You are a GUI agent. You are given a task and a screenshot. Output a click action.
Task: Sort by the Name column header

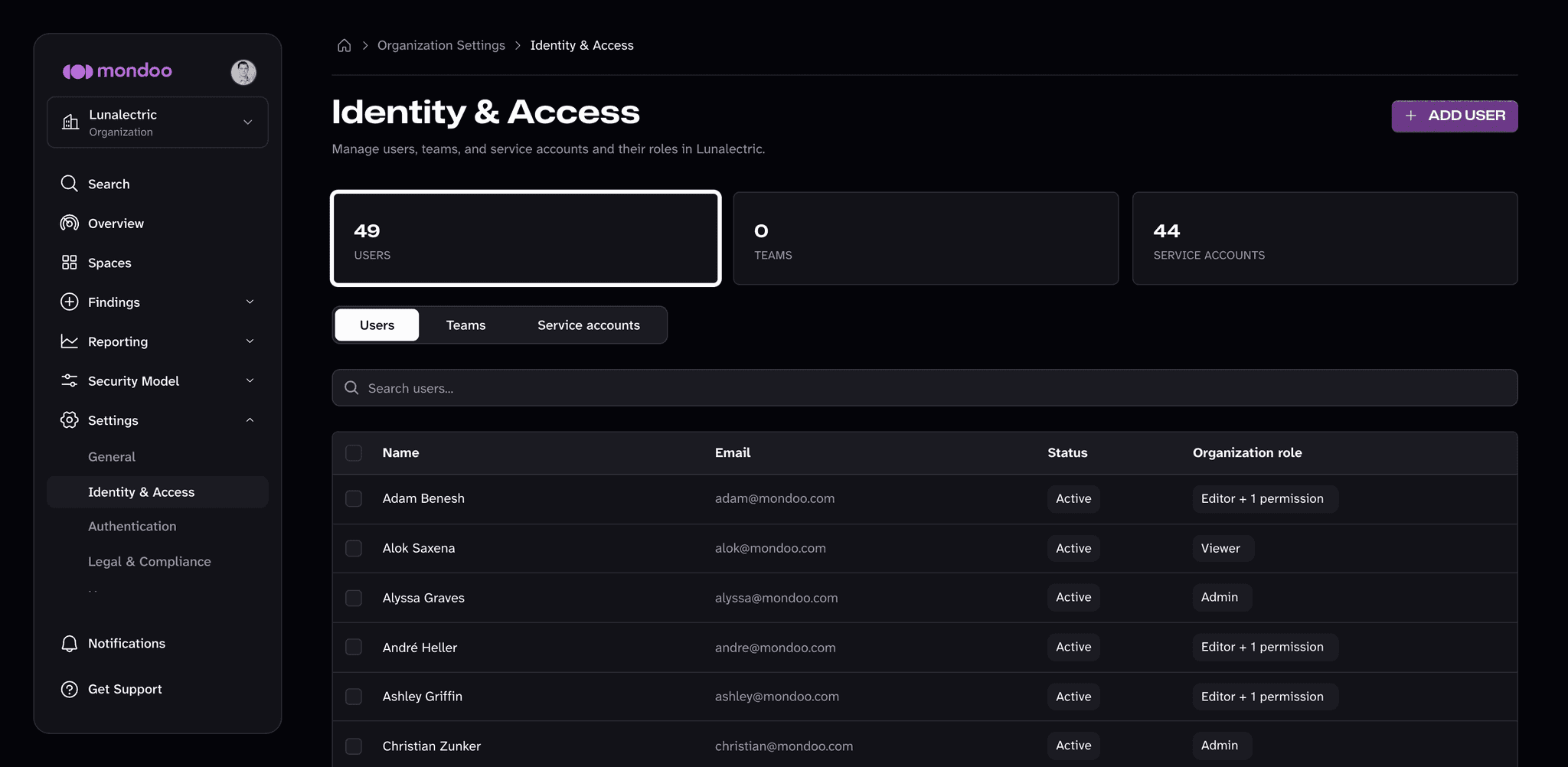click(x=400, y=452)
